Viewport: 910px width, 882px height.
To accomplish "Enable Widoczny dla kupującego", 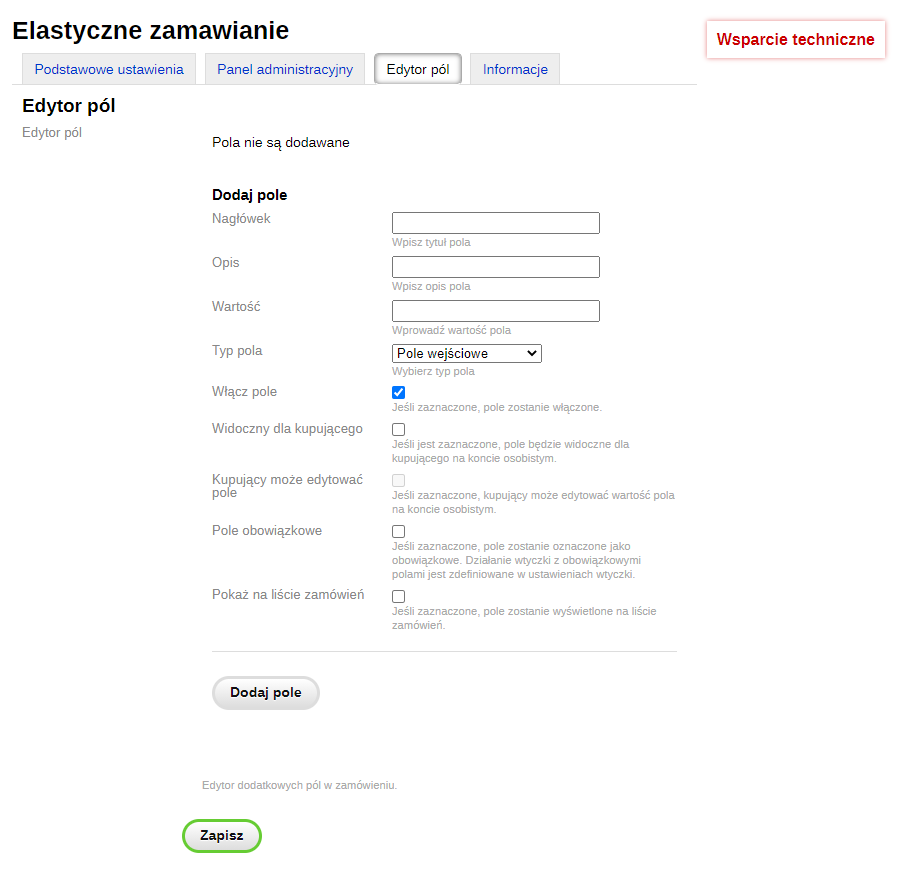I will [x=398, y=429].
